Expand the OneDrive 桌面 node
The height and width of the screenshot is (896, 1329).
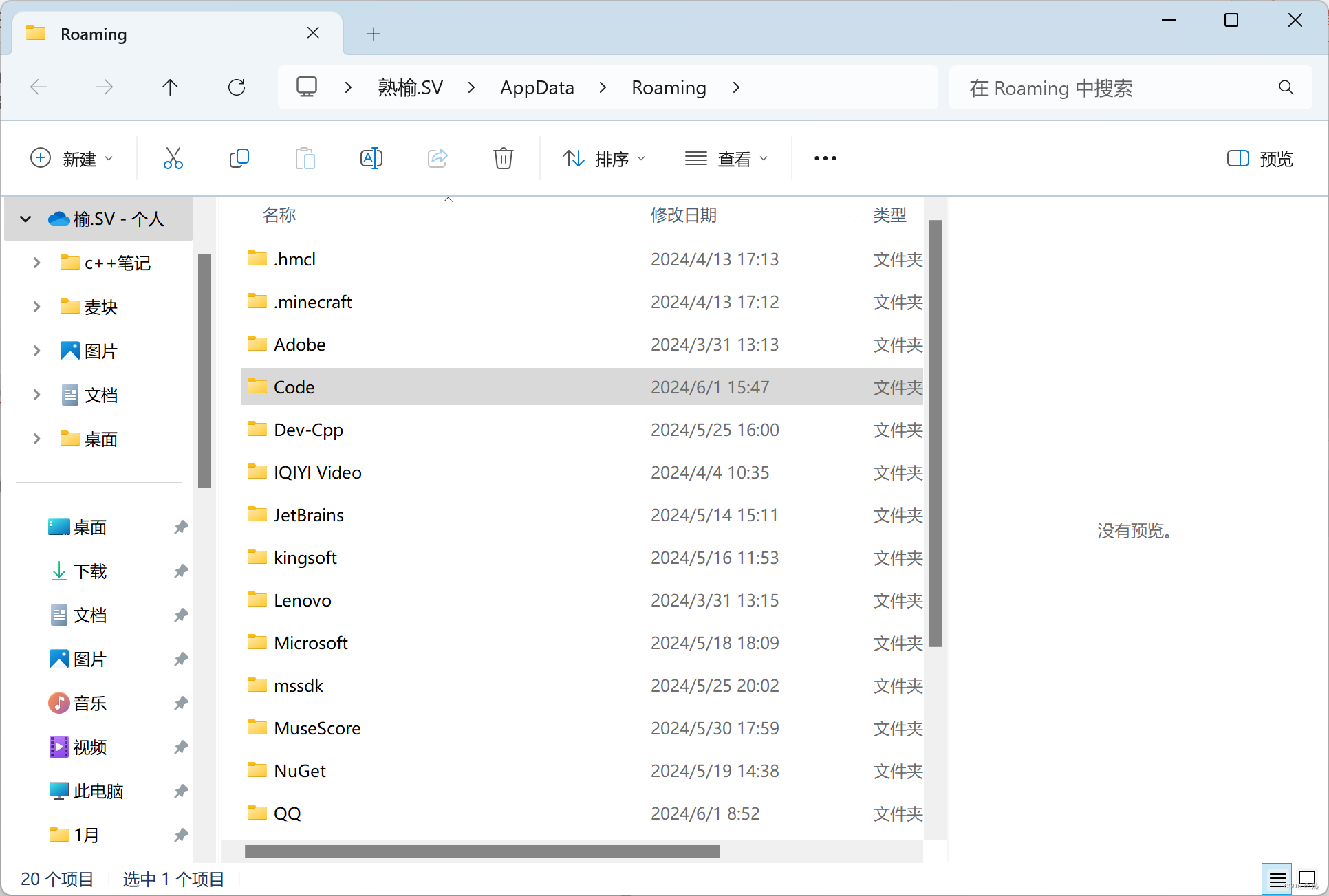(x=36, y=439)
